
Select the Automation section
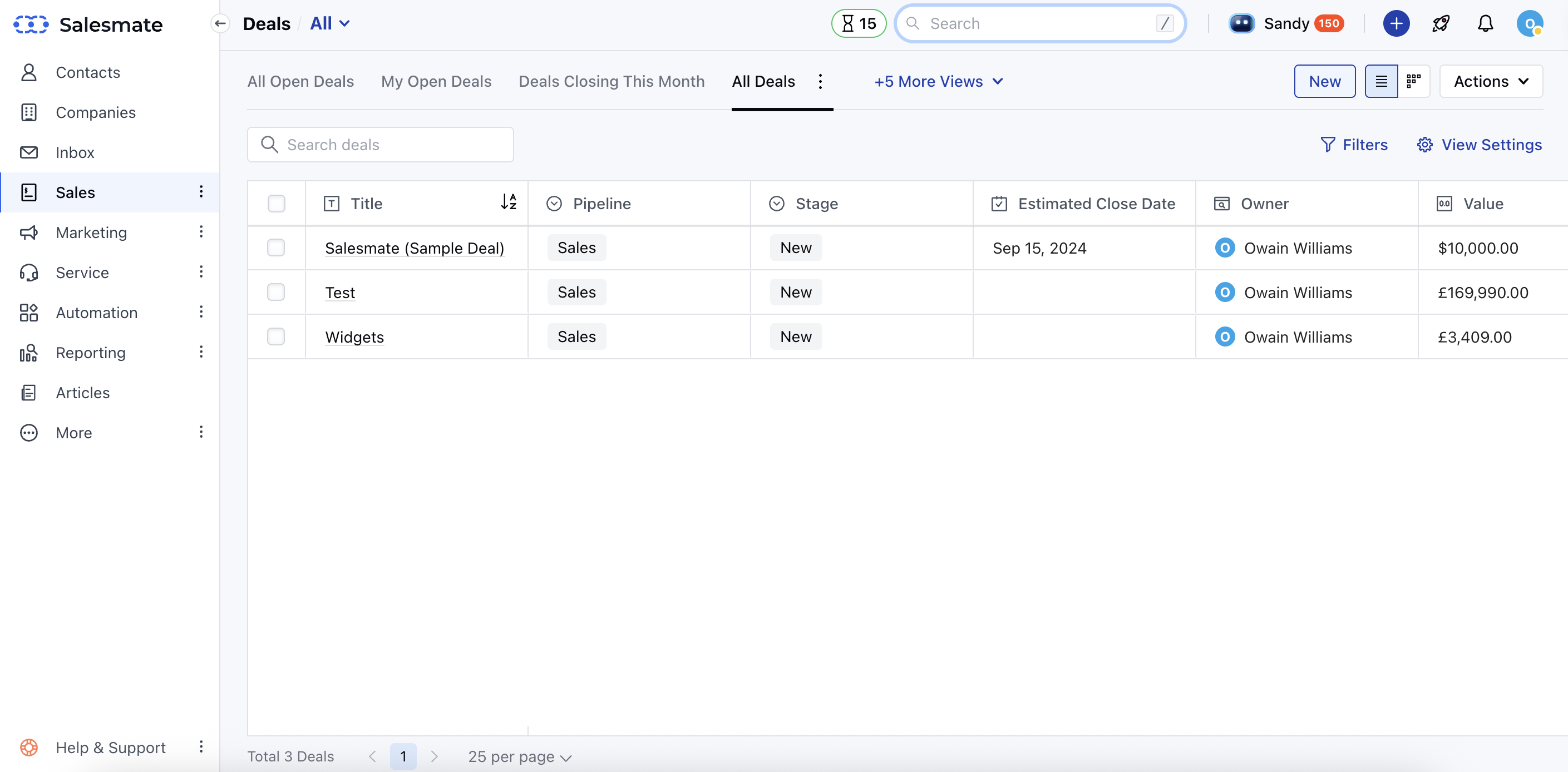96,312
